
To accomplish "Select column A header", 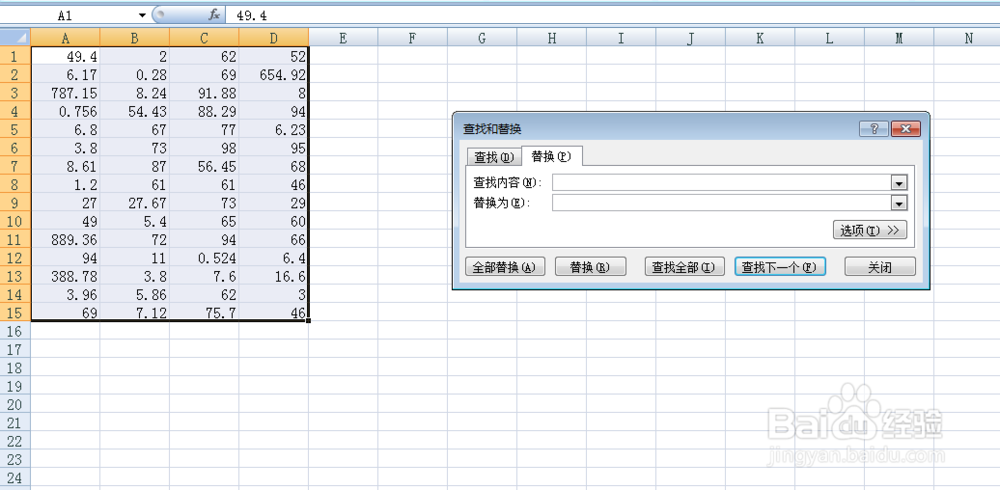I will point(66,38).
